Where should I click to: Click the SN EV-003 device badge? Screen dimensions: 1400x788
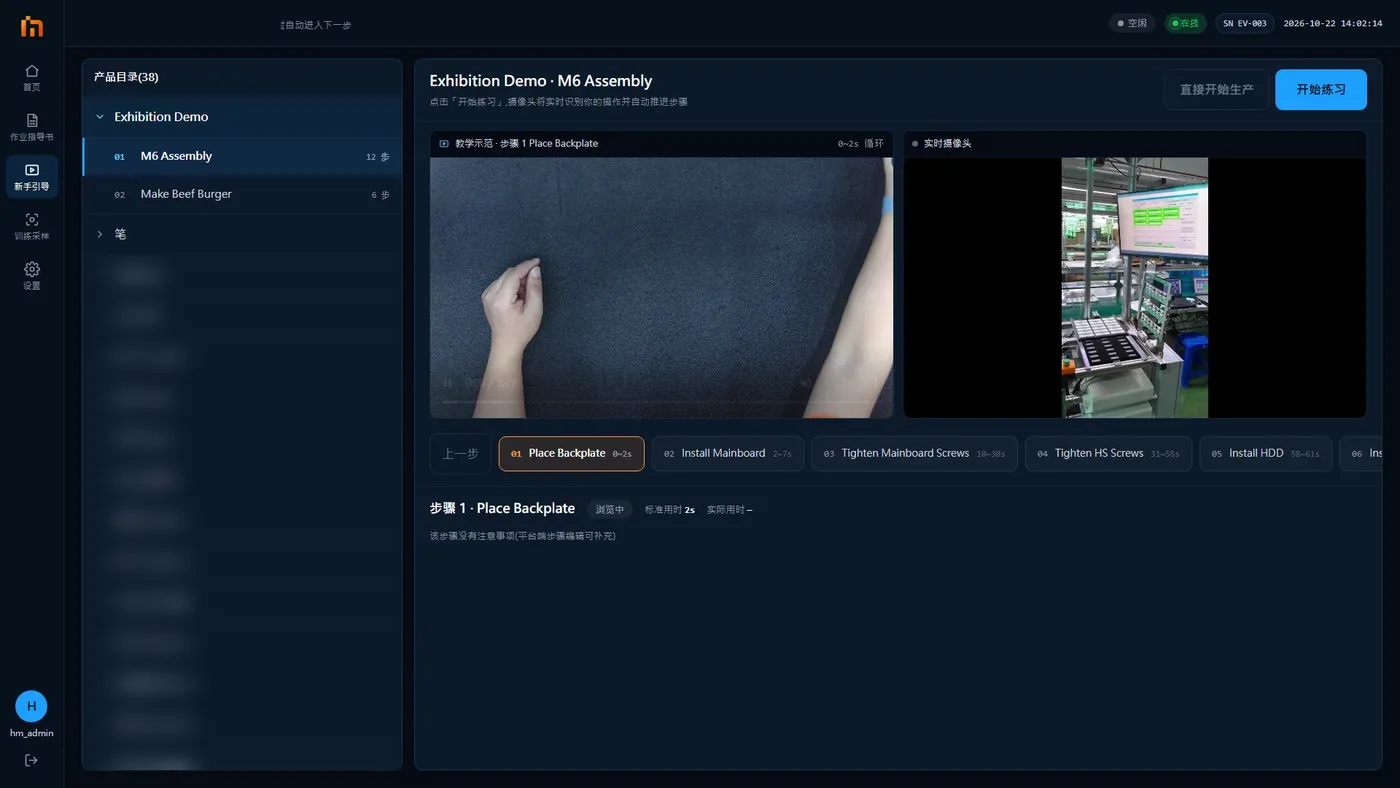click(1244, 23)
